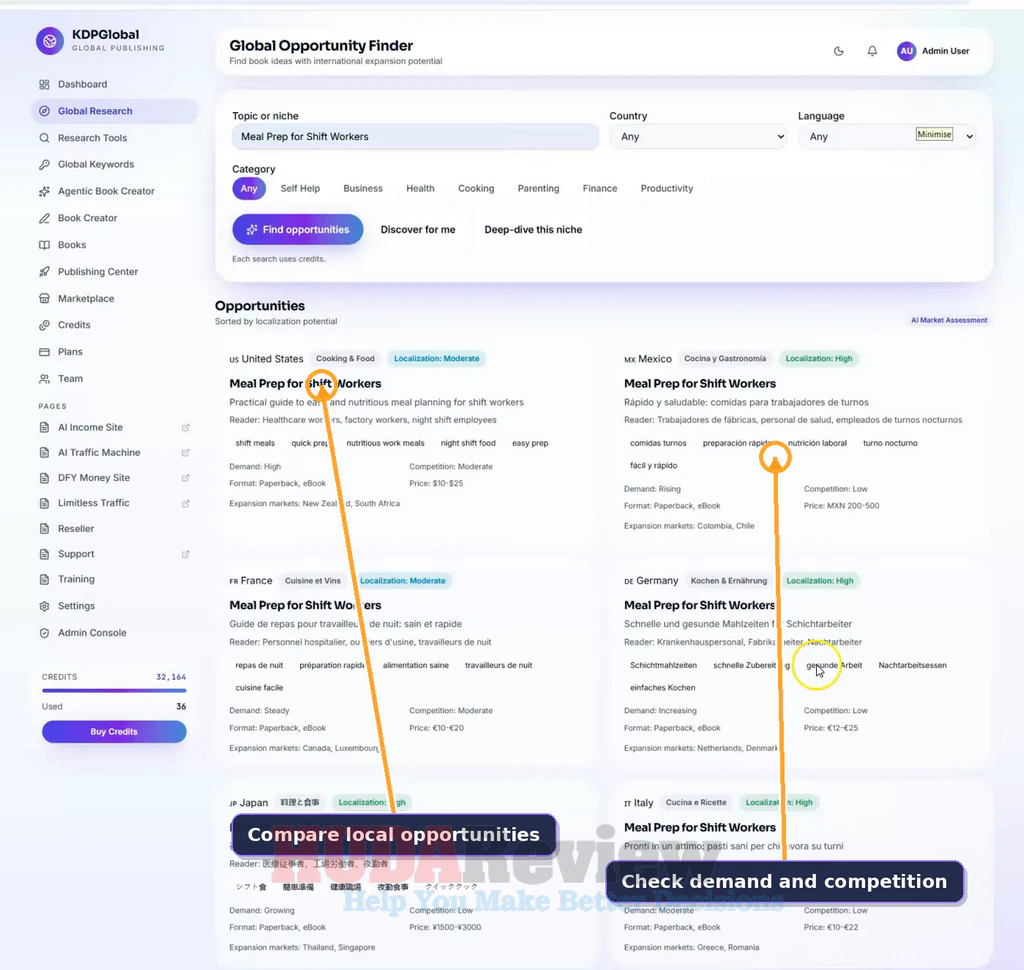Click the 'Nachtarbeitsessen' keyword tag
The width and height of the screenshot is (1024, 970).
(912, 666)
